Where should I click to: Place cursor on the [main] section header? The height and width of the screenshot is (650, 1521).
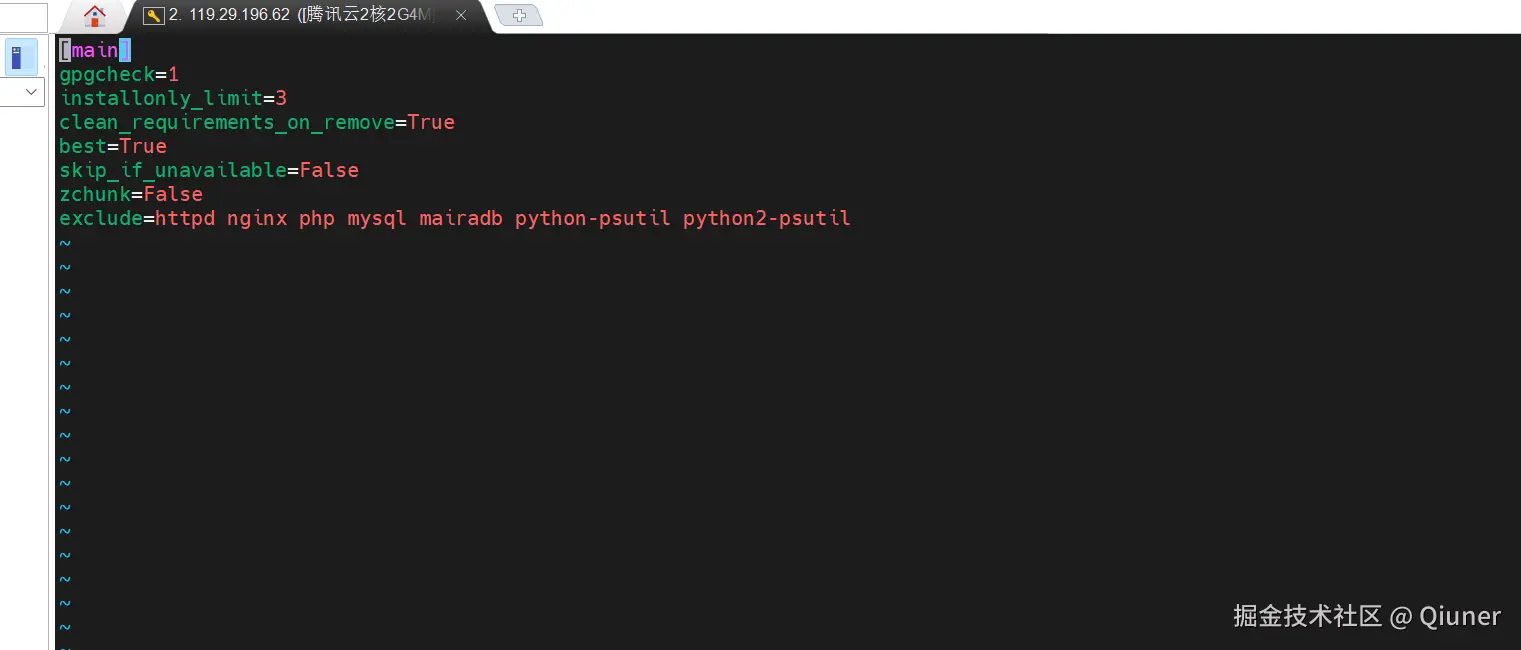click(x=93, y=49)
